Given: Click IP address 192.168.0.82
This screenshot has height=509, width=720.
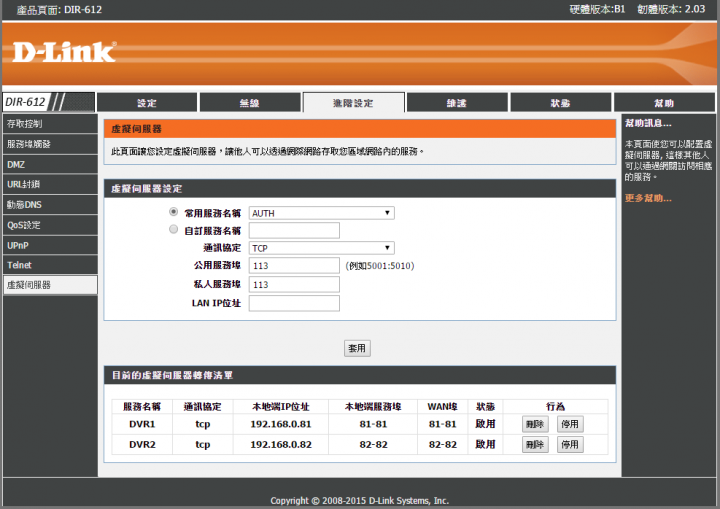Looking at the screenshot, I should point(281,444).
